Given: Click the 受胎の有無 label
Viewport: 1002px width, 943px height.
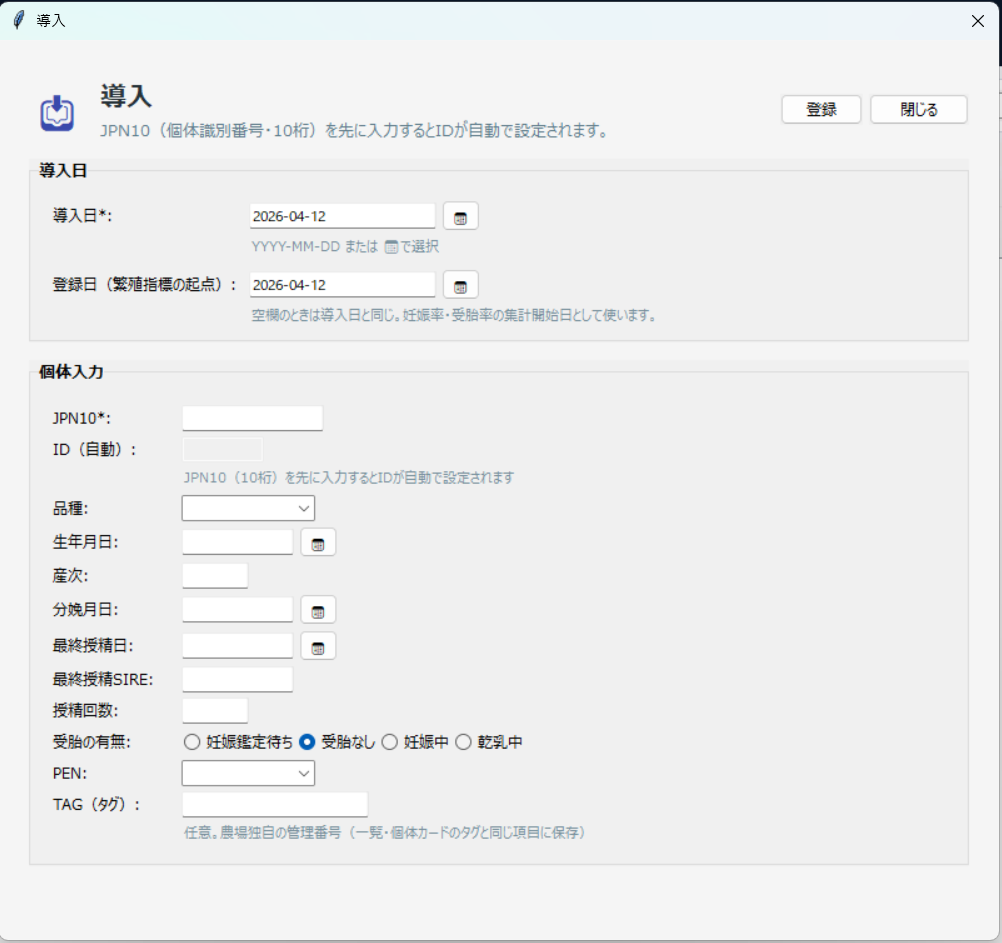Looking at the screenshot, I should (x=91, y=742).
